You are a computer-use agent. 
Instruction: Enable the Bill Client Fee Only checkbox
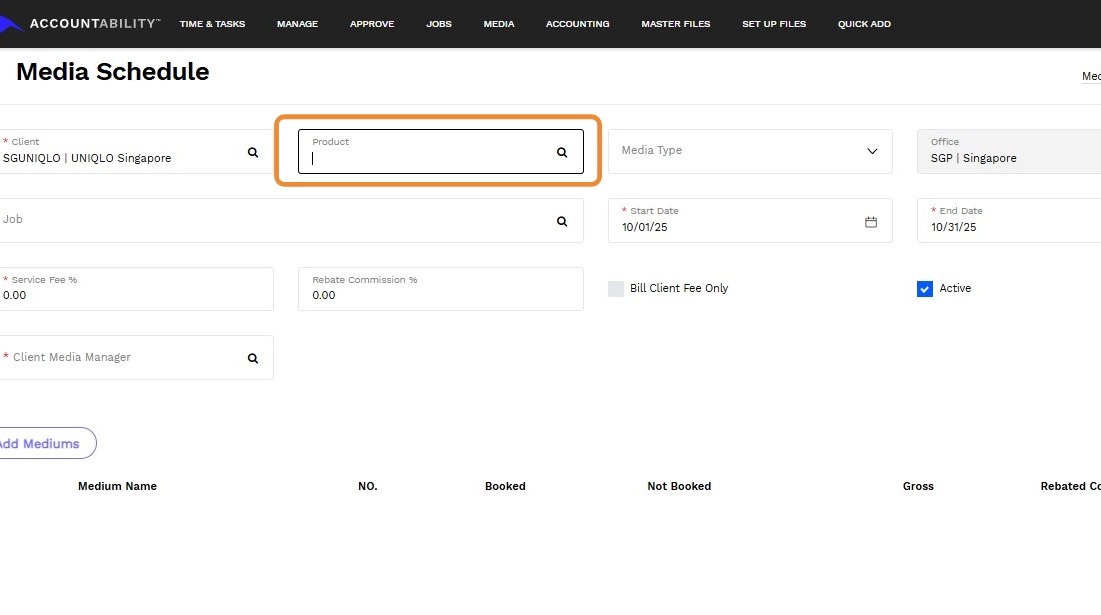616,289
